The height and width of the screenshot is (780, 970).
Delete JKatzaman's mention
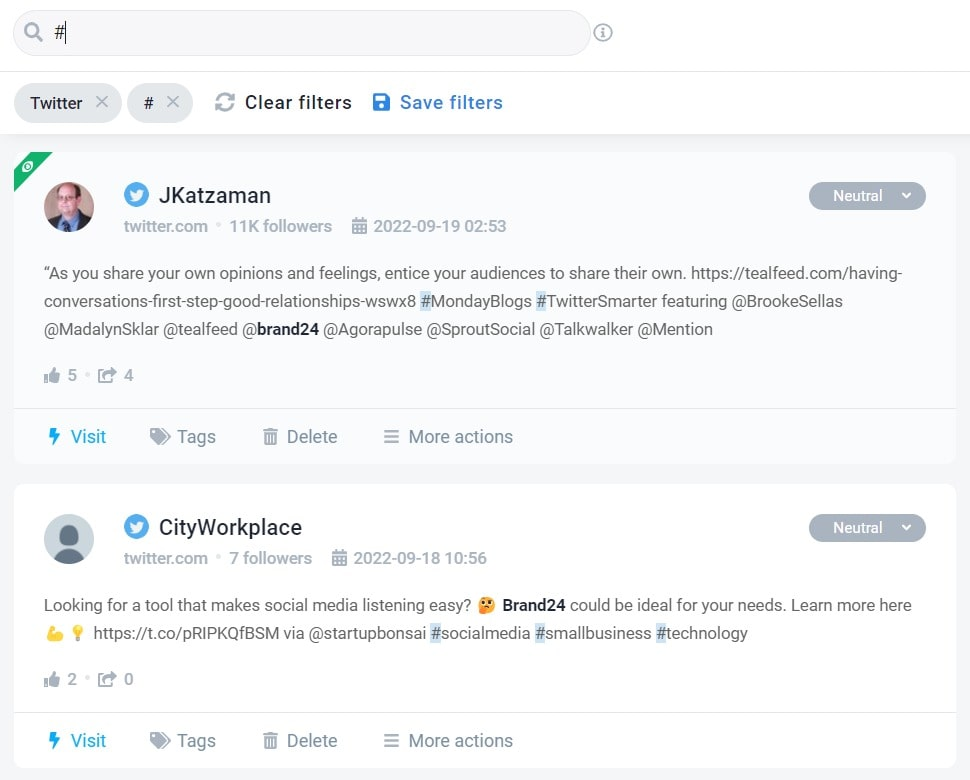(300, 437)
